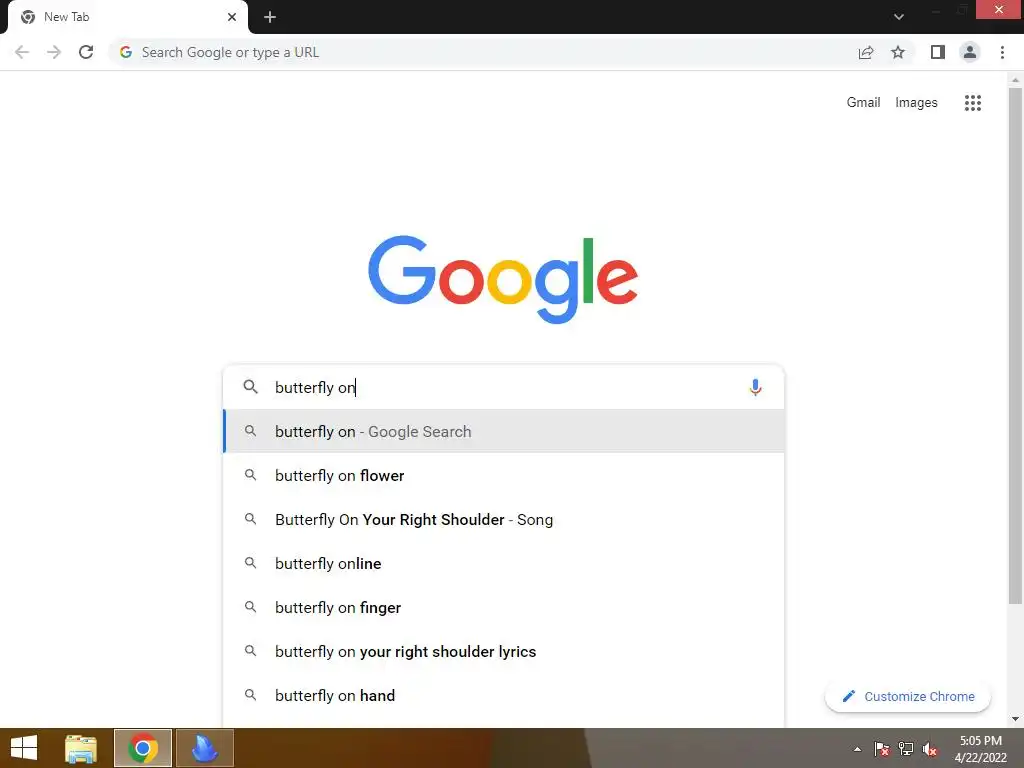1024x768 pixels.
Task: Open network status tray icon
Action: point(906,749)
